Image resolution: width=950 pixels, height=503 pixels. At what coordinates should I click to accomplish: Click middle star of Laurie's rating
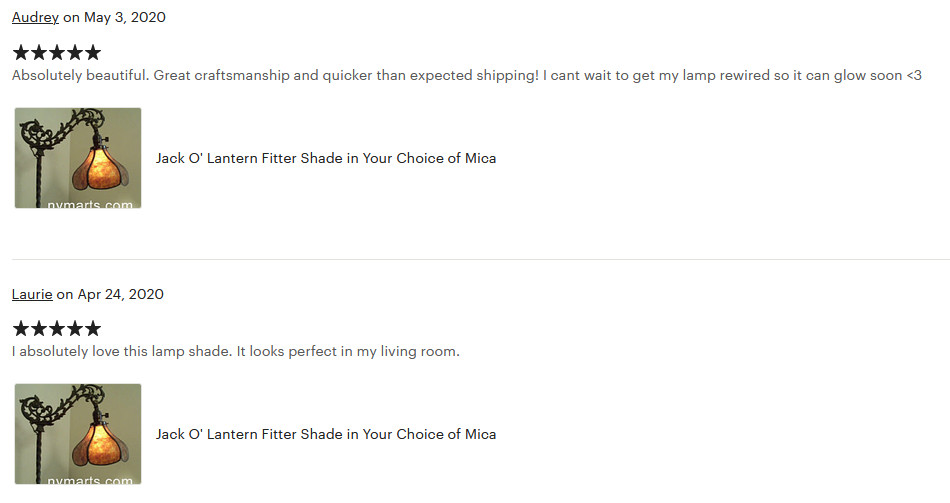pos(57,329)
